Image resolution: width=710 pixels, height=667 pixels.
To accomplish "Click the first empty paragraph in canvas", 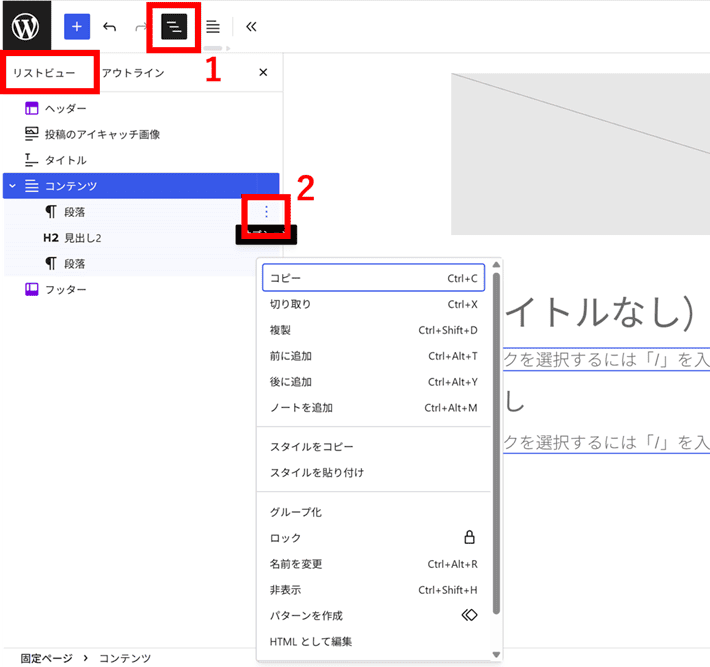I will tap(606, 360).
